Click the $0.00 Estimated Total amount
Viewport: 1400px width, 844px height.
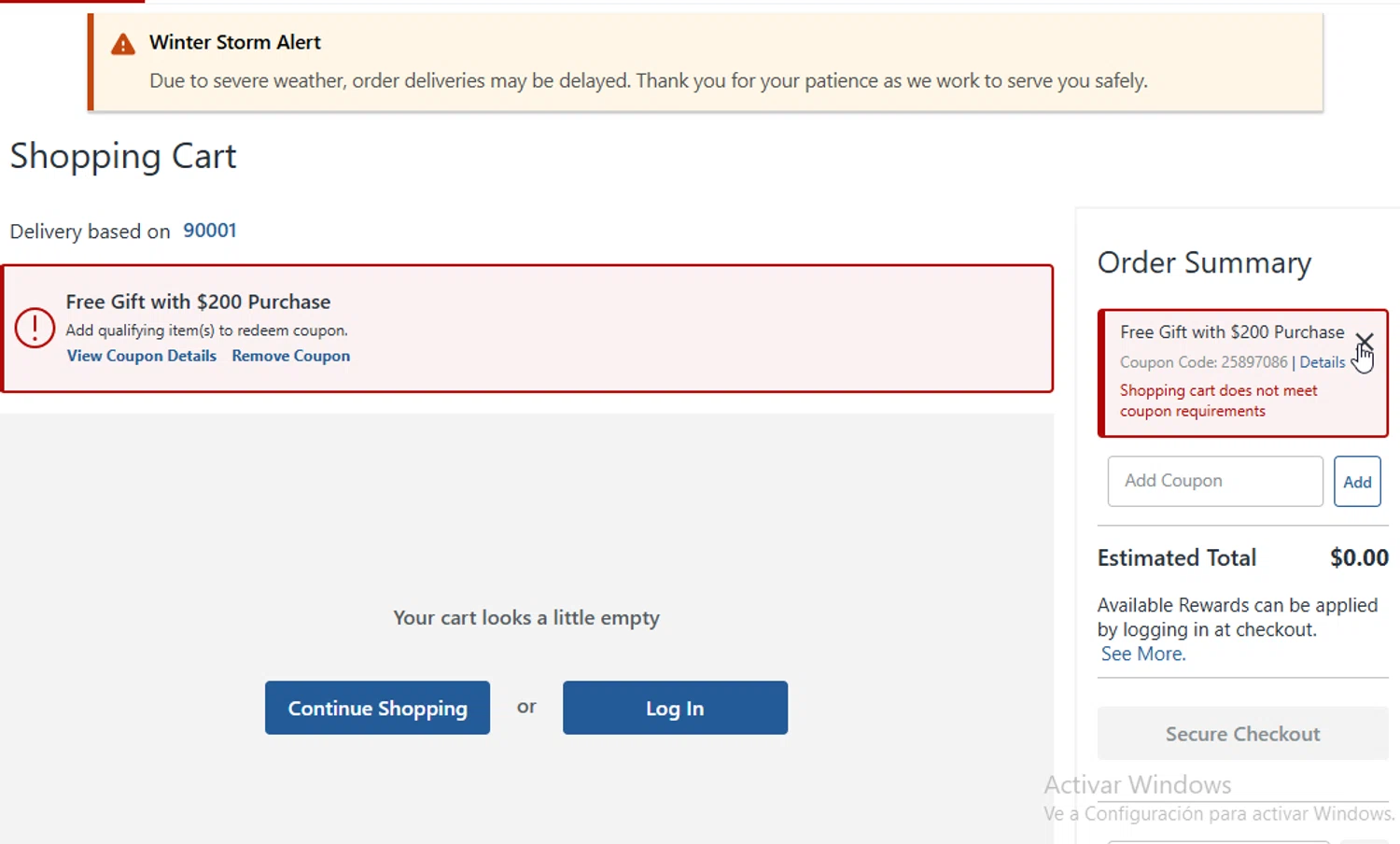click(x=1358, y=557)
